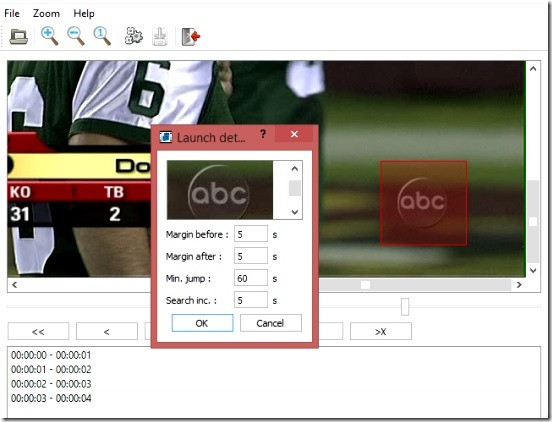Select segment 00:00:02 - 00:00:03
The width and height of the screenshot is (552, 422).
click(51, 384)
